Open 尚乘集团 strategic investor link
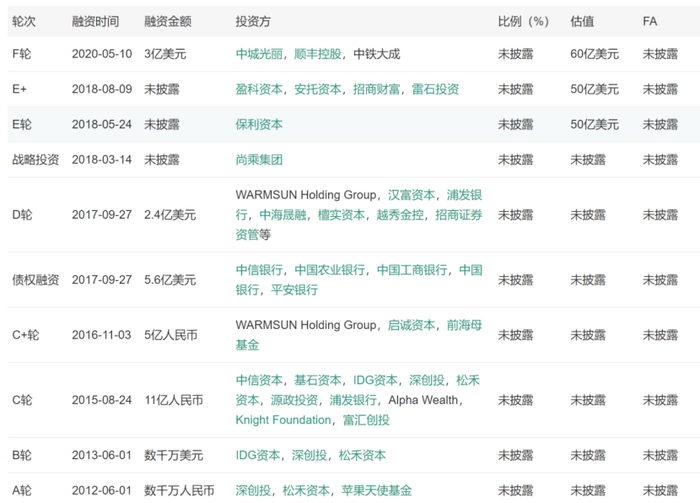This screenshot has width=700, height=503. 259,160
